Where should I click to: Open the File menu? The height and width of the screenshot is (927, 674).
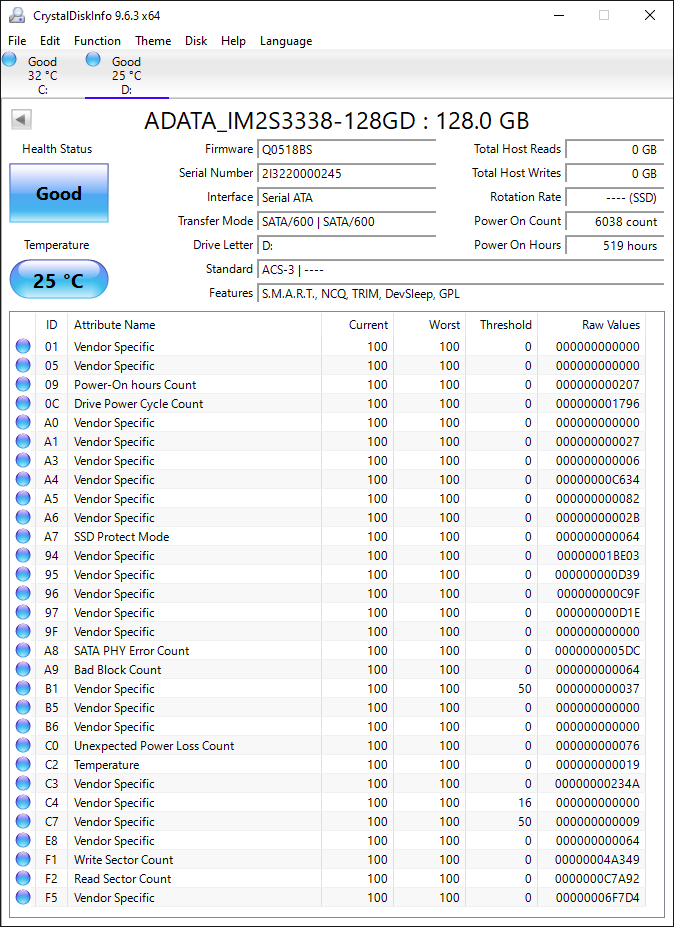(x=17, y=41)
